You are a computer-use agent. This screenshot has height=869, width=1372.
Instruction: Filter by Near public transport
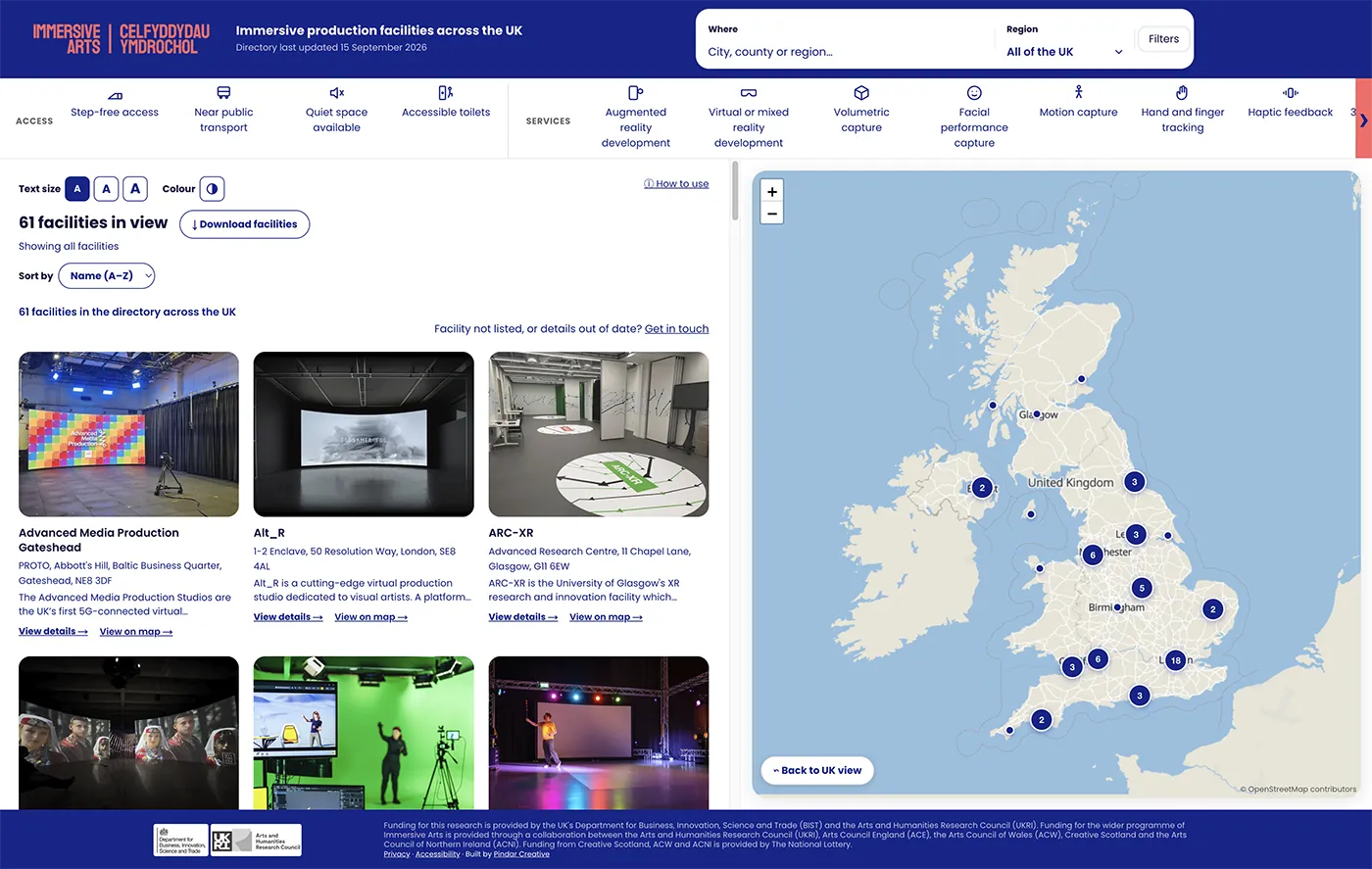[x=223, y=110]
